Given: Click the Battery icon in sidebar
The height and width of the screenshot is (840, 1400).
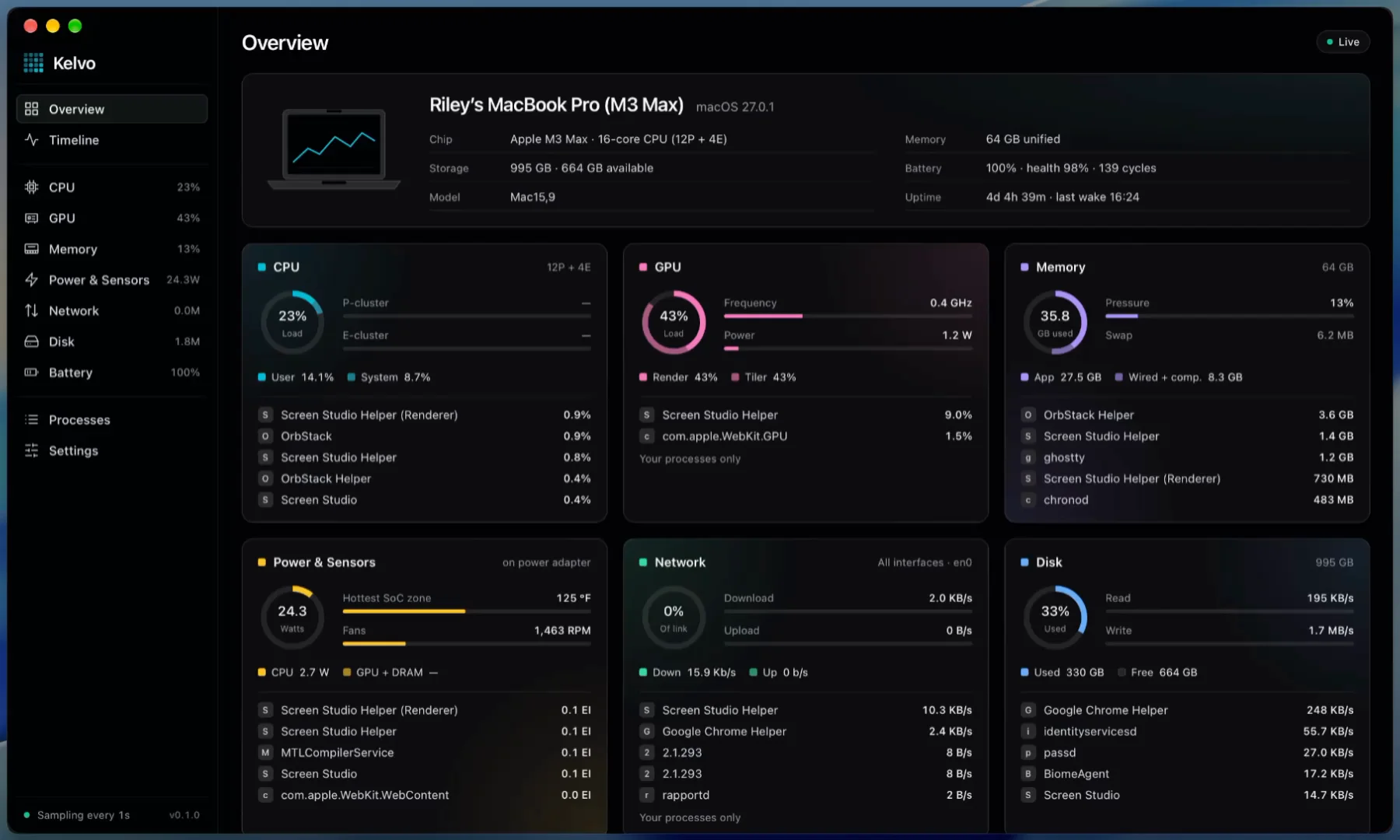Looking at the screenshot, I should click(x=31, y=373).
